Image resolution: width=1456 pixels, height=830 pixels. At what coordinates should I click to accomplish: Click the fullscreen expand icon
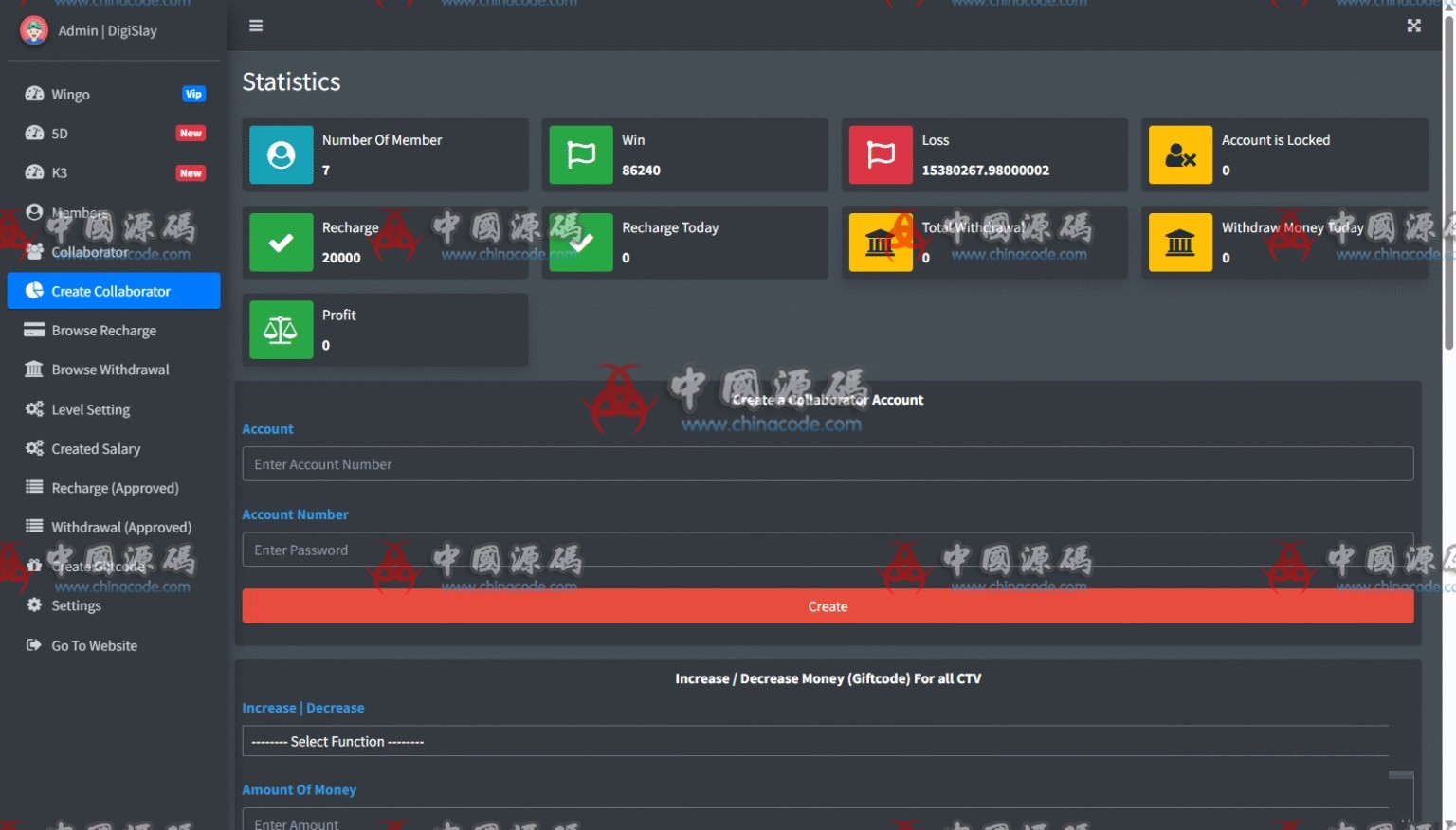[1413, 26]
